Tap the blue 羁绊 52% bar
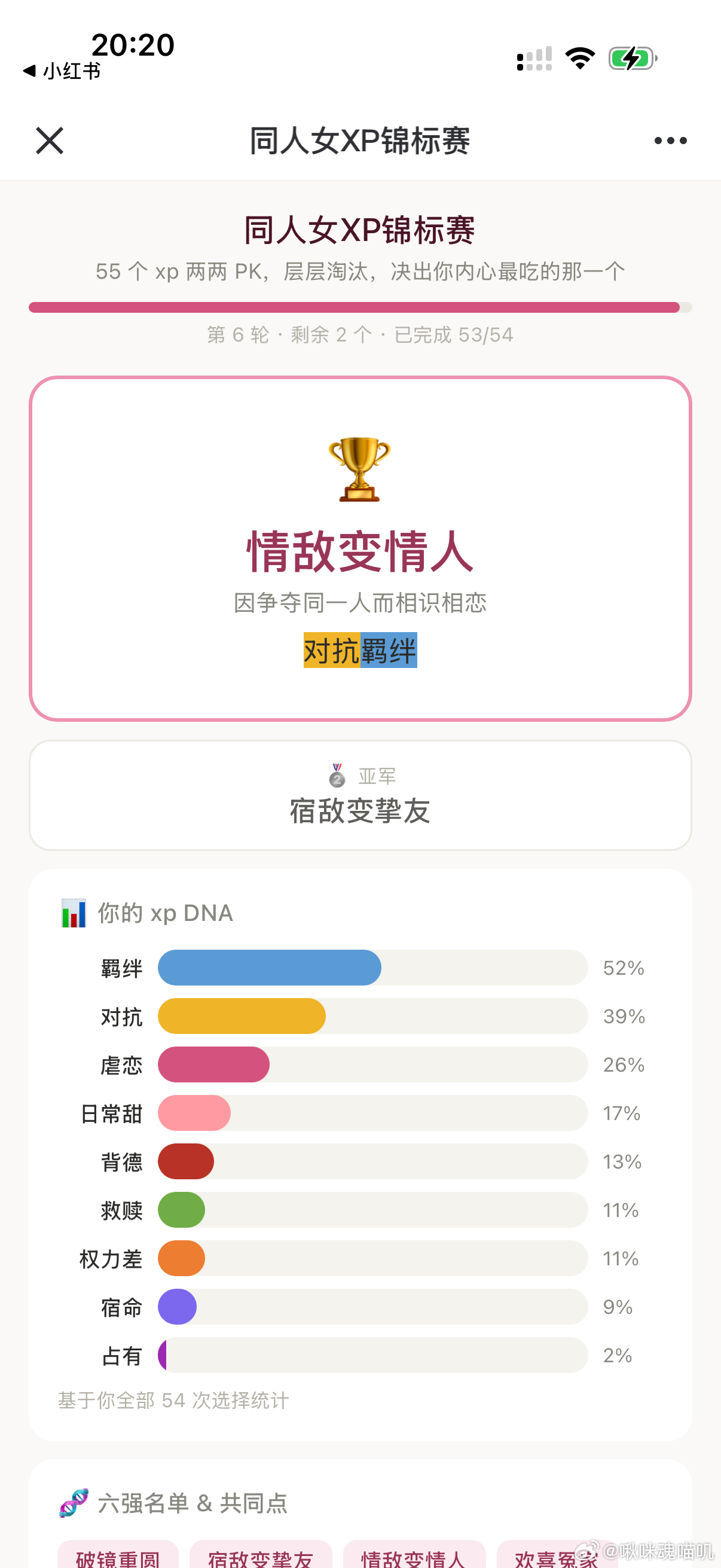Image resolution: width=721 pixels, height=1568 pixels. pyautogui.click(x=270, y=967)
